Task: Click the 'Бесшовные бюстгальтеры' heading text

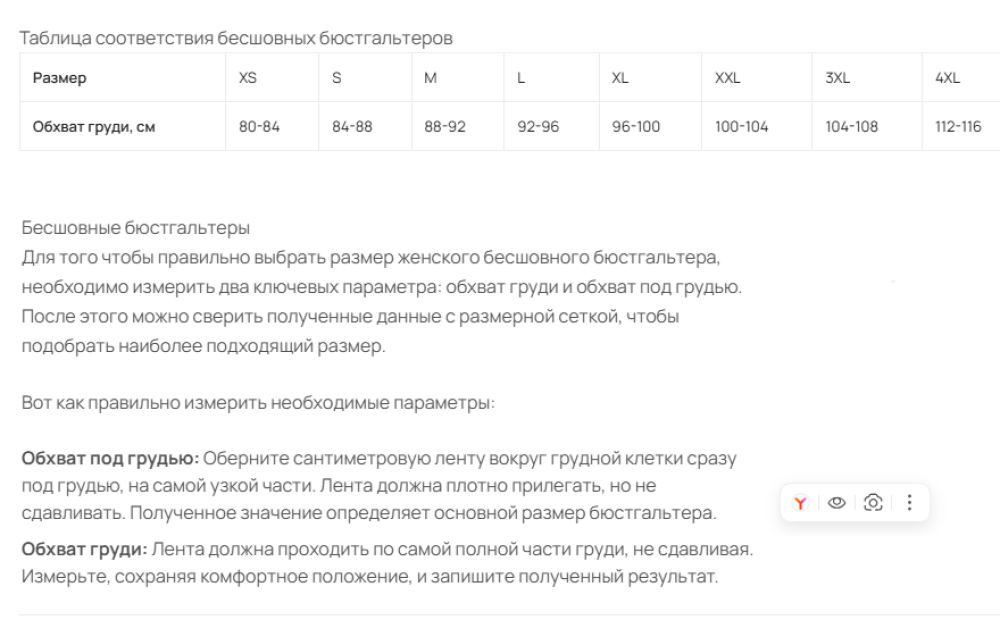Action: tap(135, 228)
